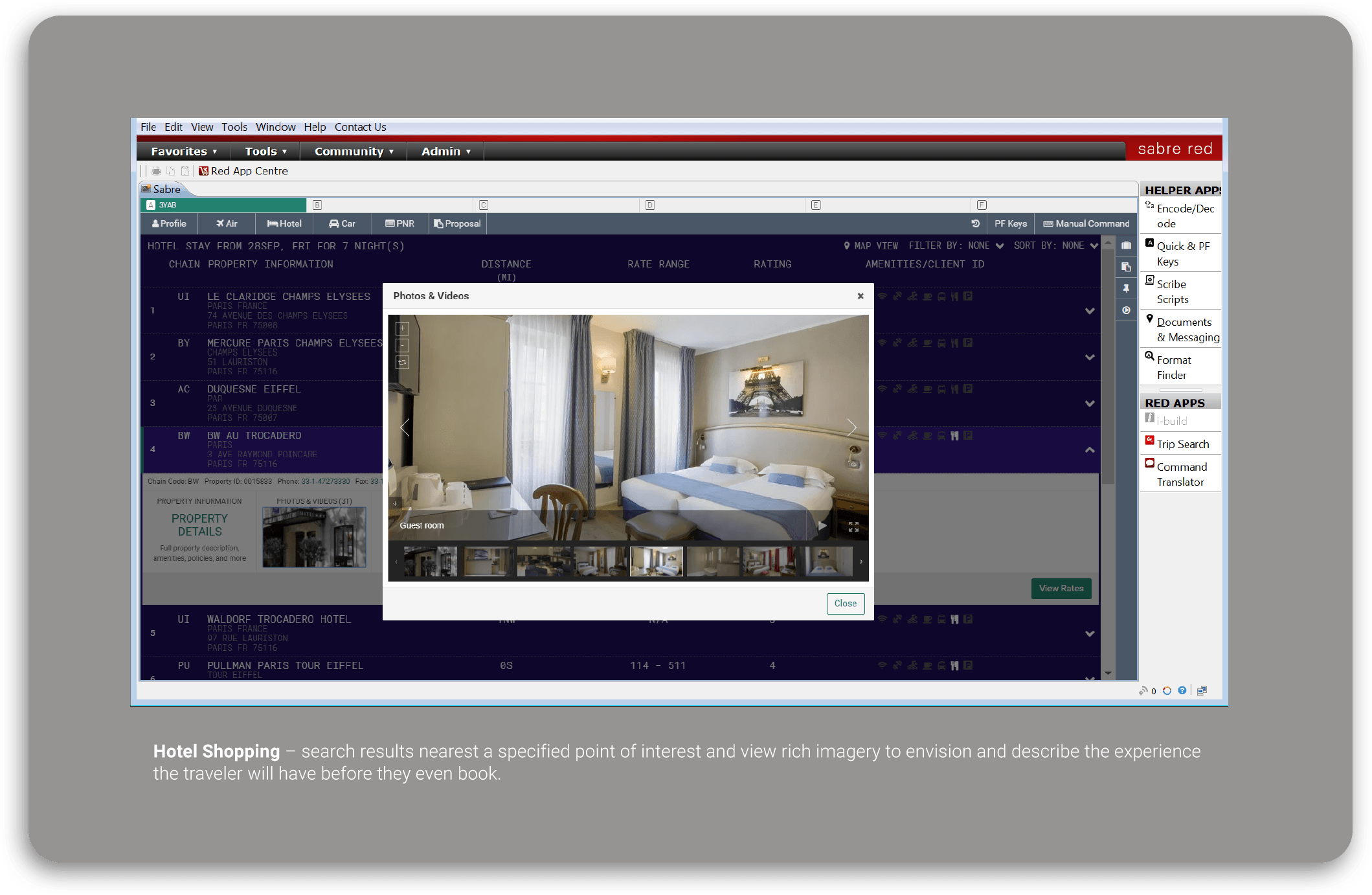Screen dimensions: 1372x895
Task: Zoom out on the hotel photo
Action: 402,345
